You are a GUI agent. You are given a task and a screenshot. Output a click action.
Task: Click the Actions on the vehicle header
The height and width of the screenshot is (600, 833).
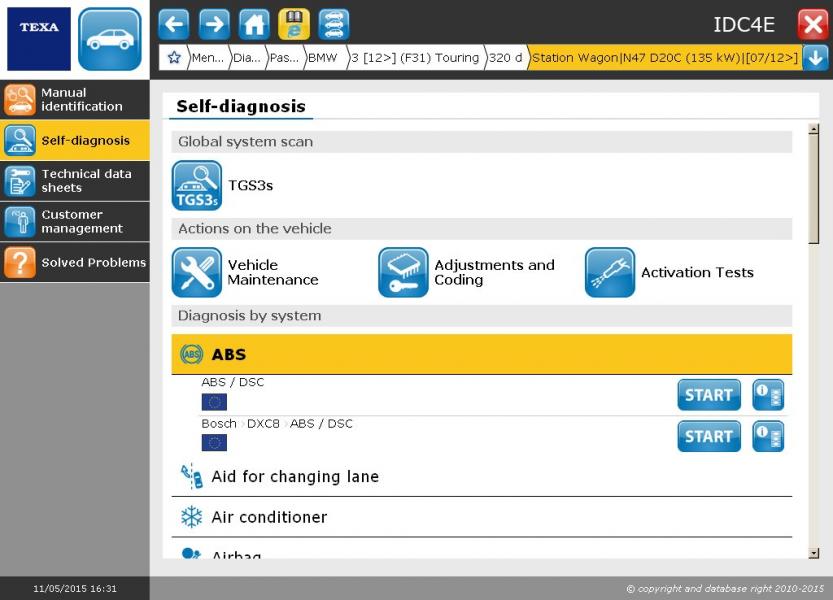(x=482, y=229)
